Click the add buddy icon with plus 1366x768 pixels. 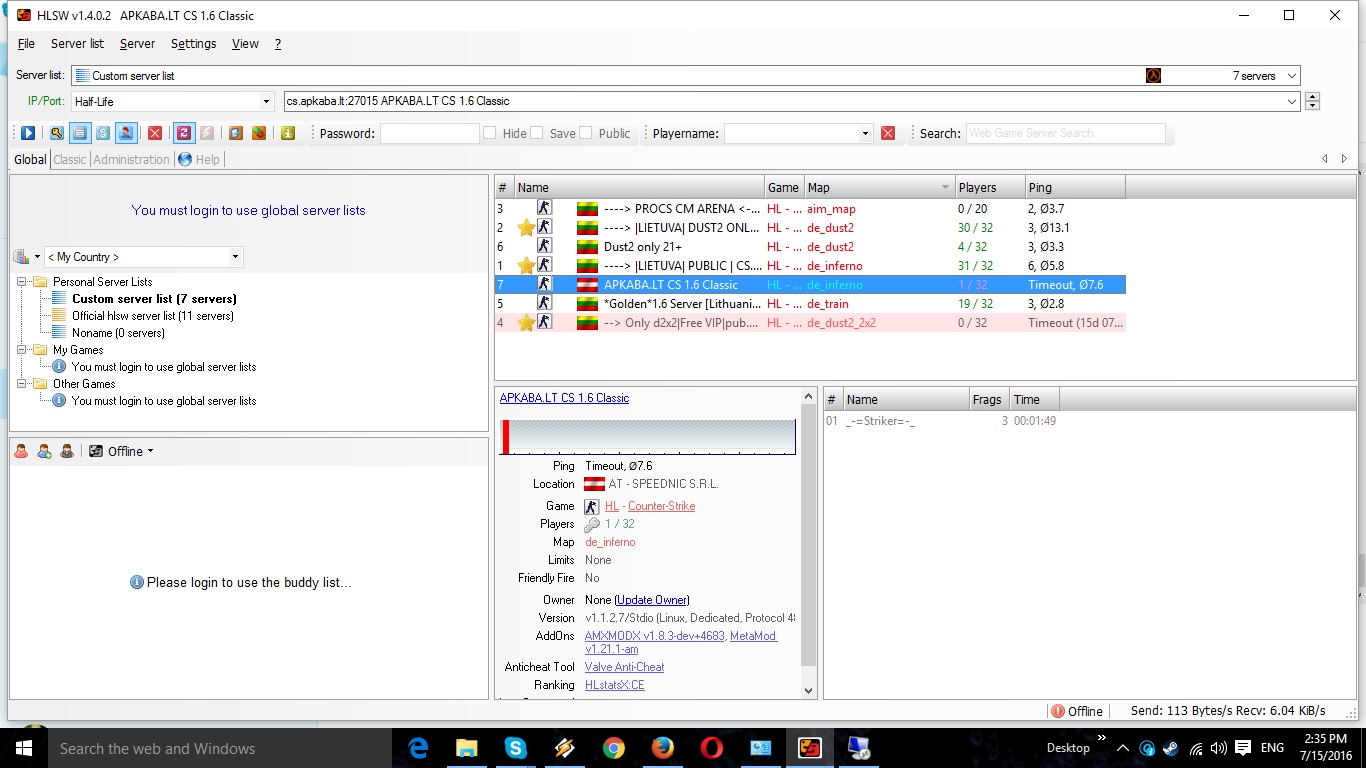point(44,451)
